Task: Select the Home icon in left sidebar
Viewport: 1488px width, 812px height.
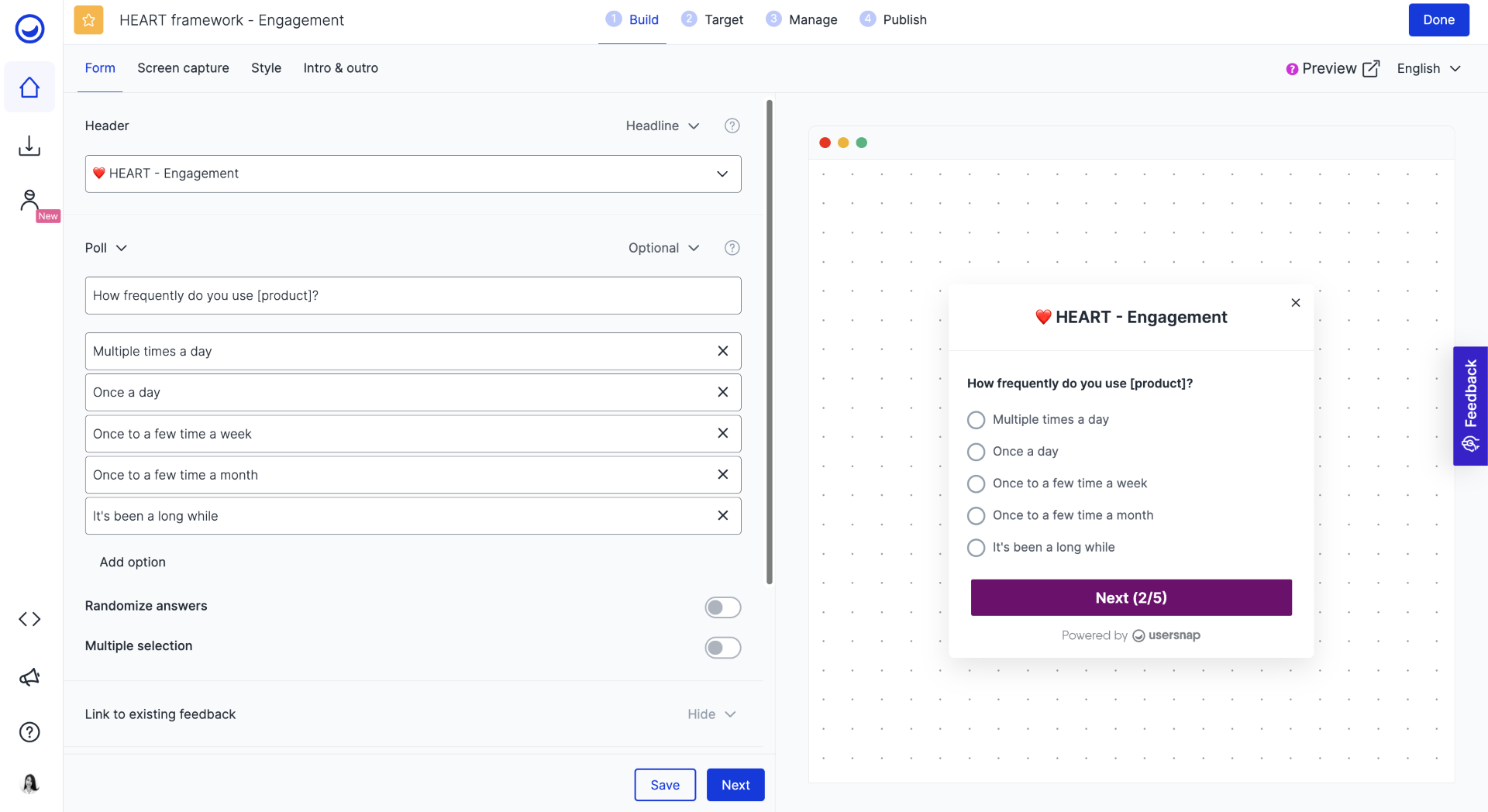Action: pyautogui.click(x=29, y=87)
